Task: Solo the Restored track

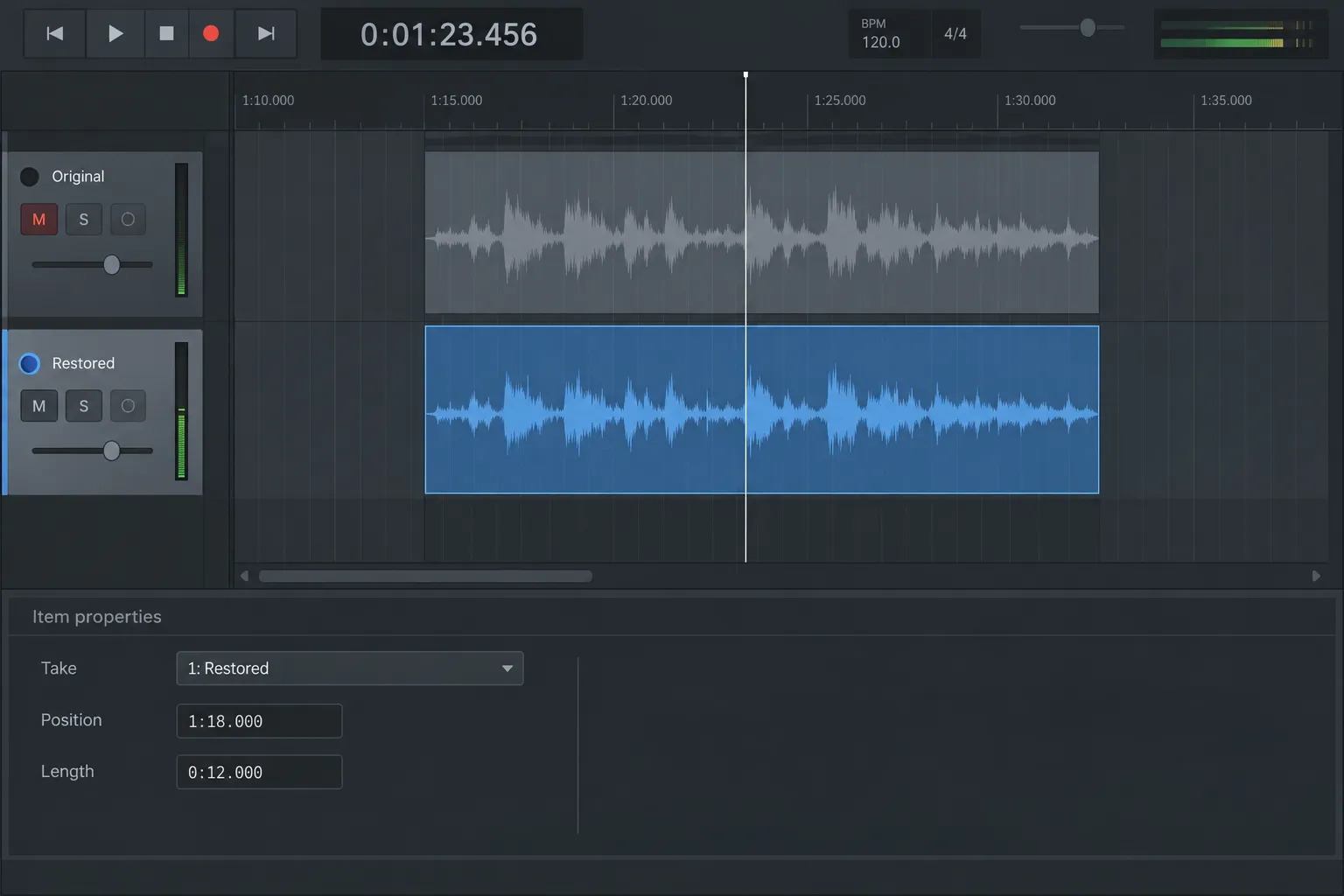Action: coord(84,406)
